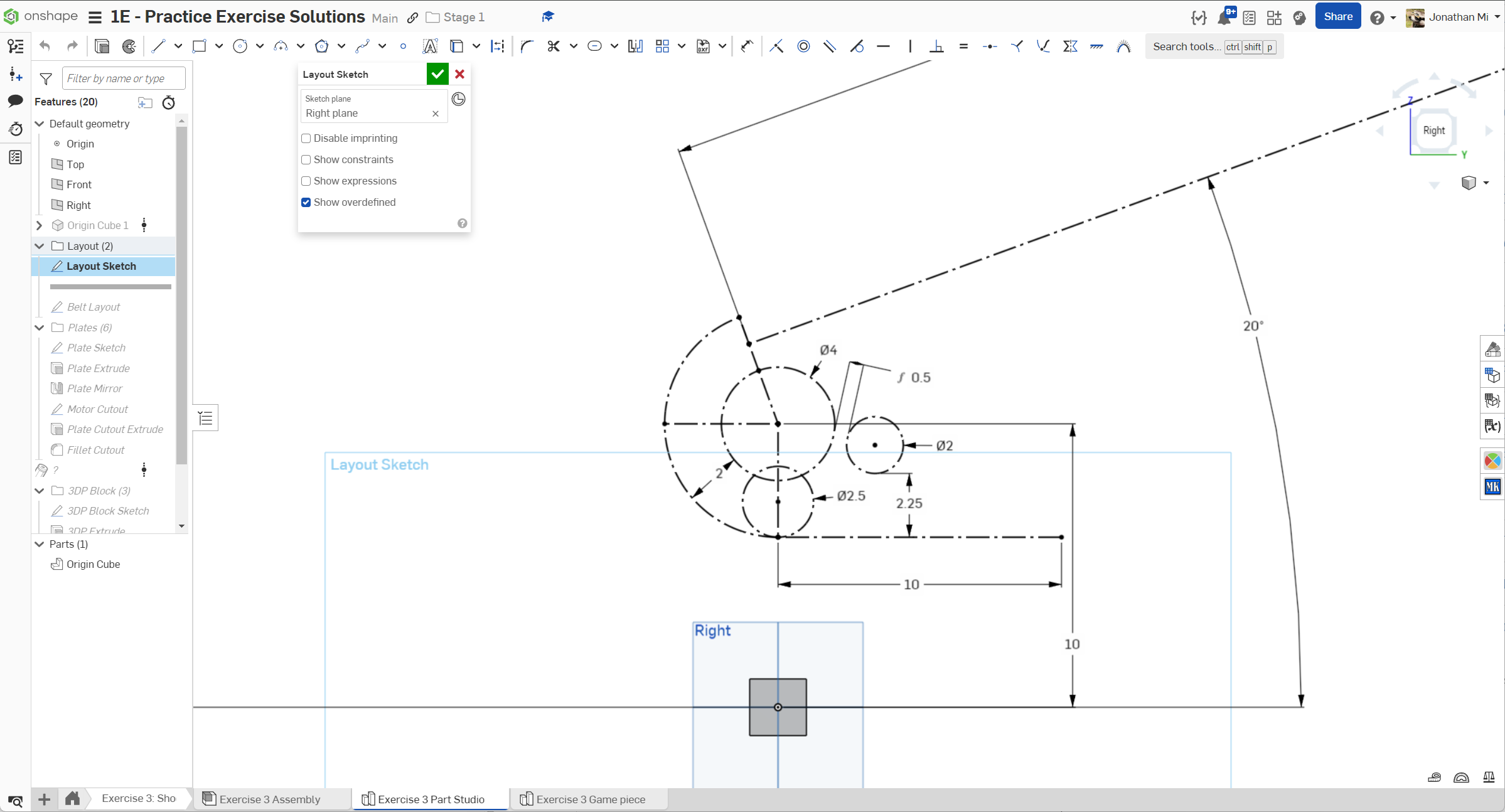Click the Plate Sketch feature
Screen dimensions: 1505x812
tap(96, 348)
